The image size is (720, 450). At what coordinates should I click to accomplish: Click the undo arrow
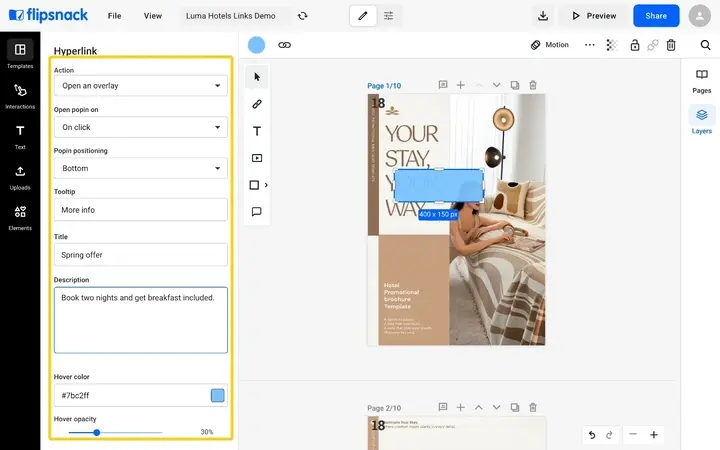(x=592, y=435)
